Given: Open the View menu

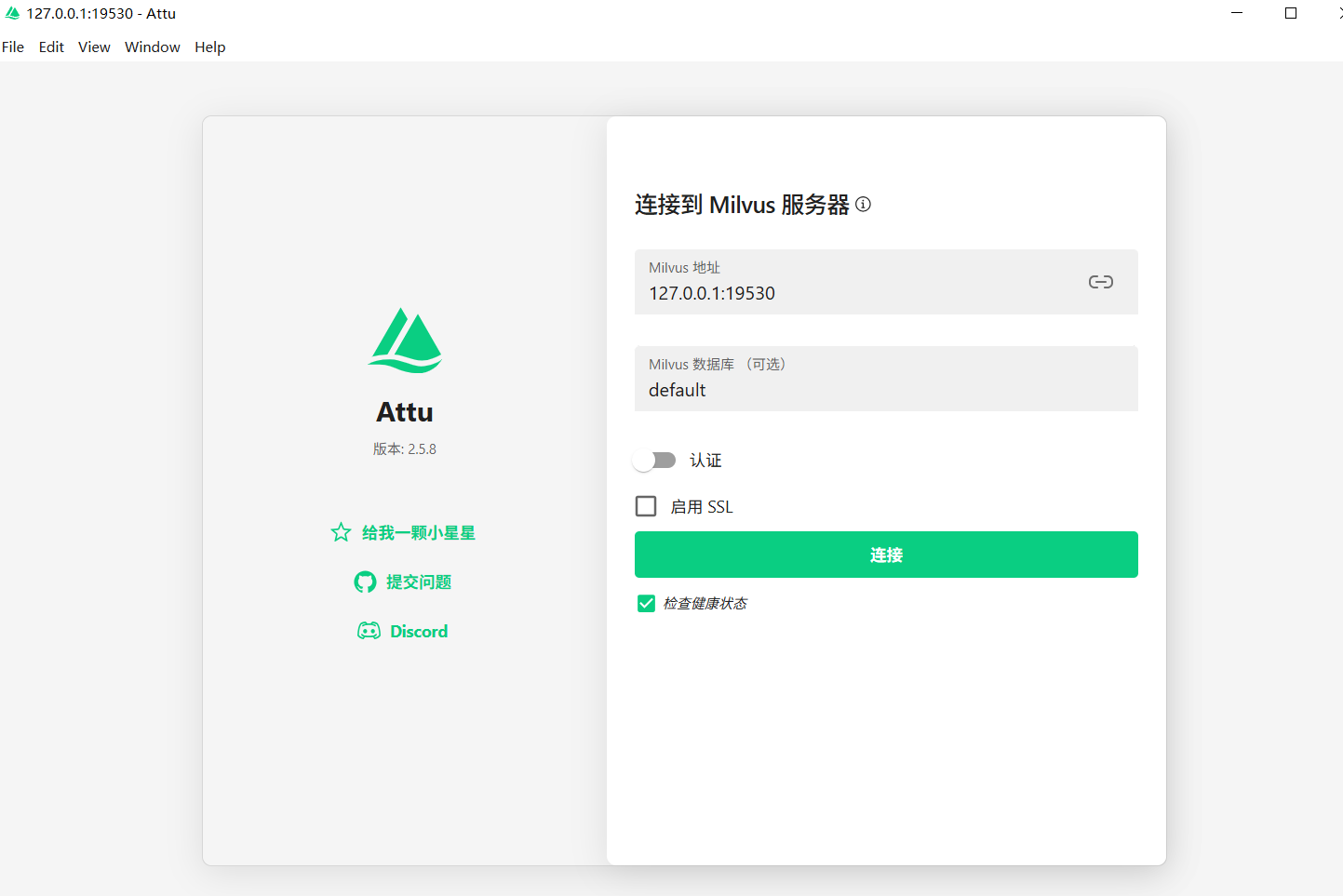Looking at the screenshot, I should (94, 47).
